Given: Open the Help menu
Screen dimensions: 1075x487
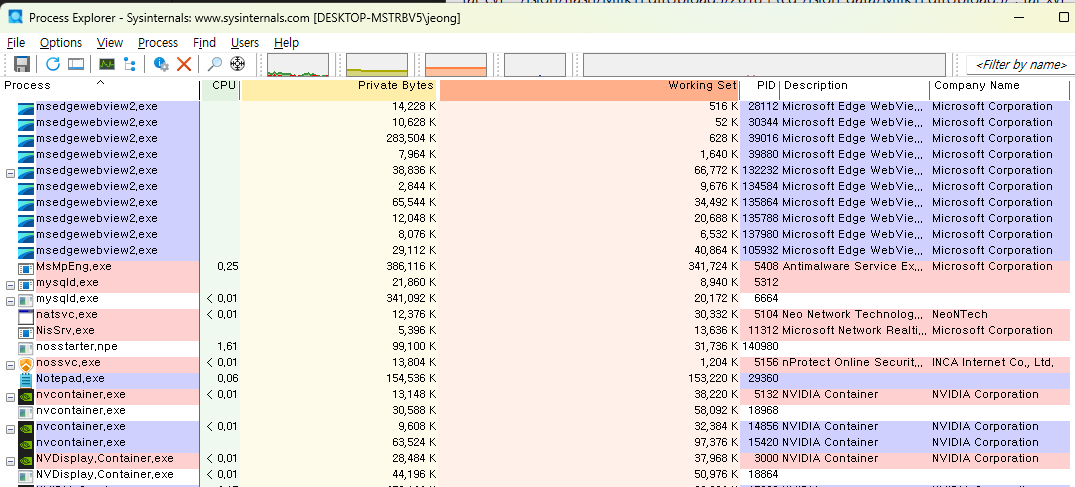Looking at the screenshot, I should [x=287, y=43].
